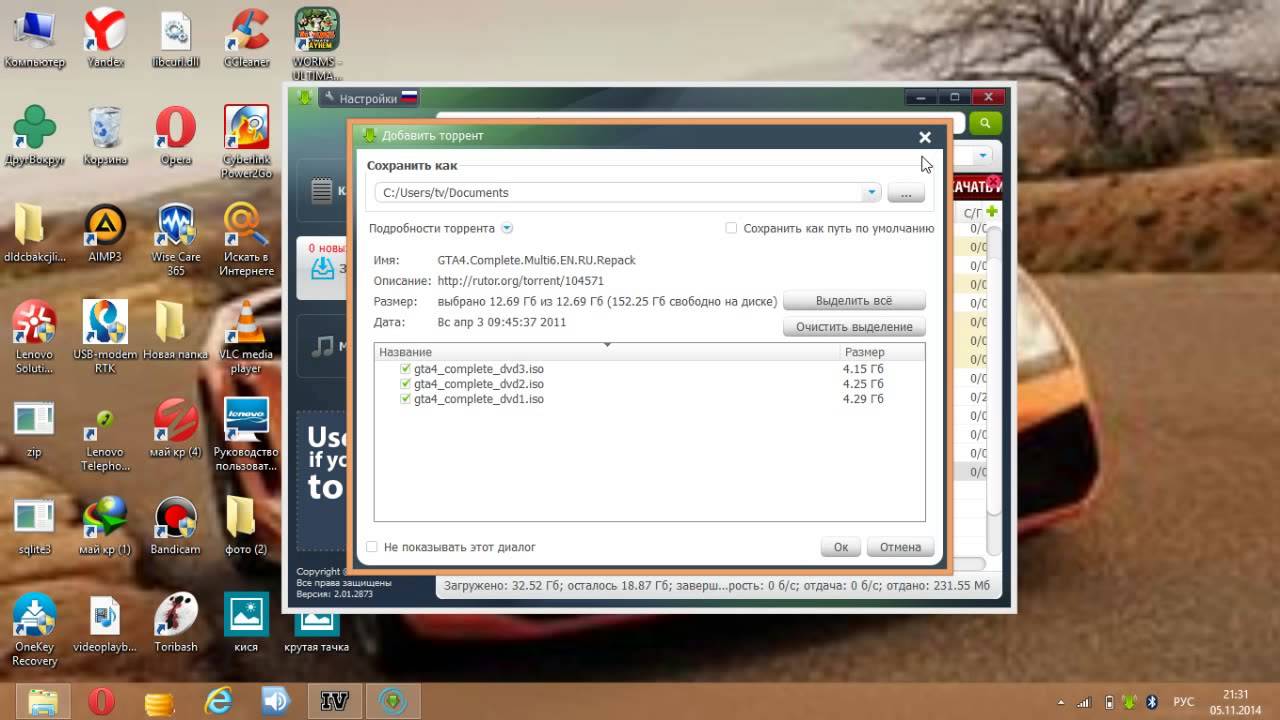Viewport: 1280px width, 720px height.
Task: Click the 4.29 Гб size value
Action: point(863,399)
